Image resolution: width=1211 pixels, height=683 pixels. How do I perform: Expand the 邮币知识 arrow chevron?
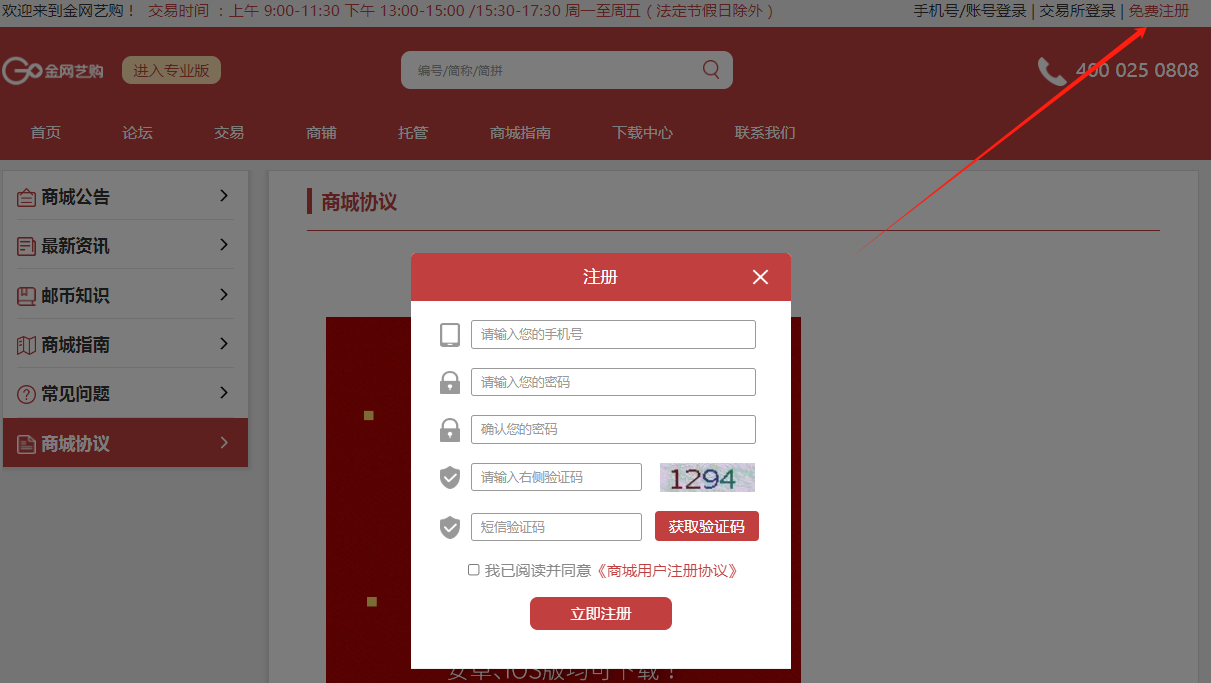(224, 295)
